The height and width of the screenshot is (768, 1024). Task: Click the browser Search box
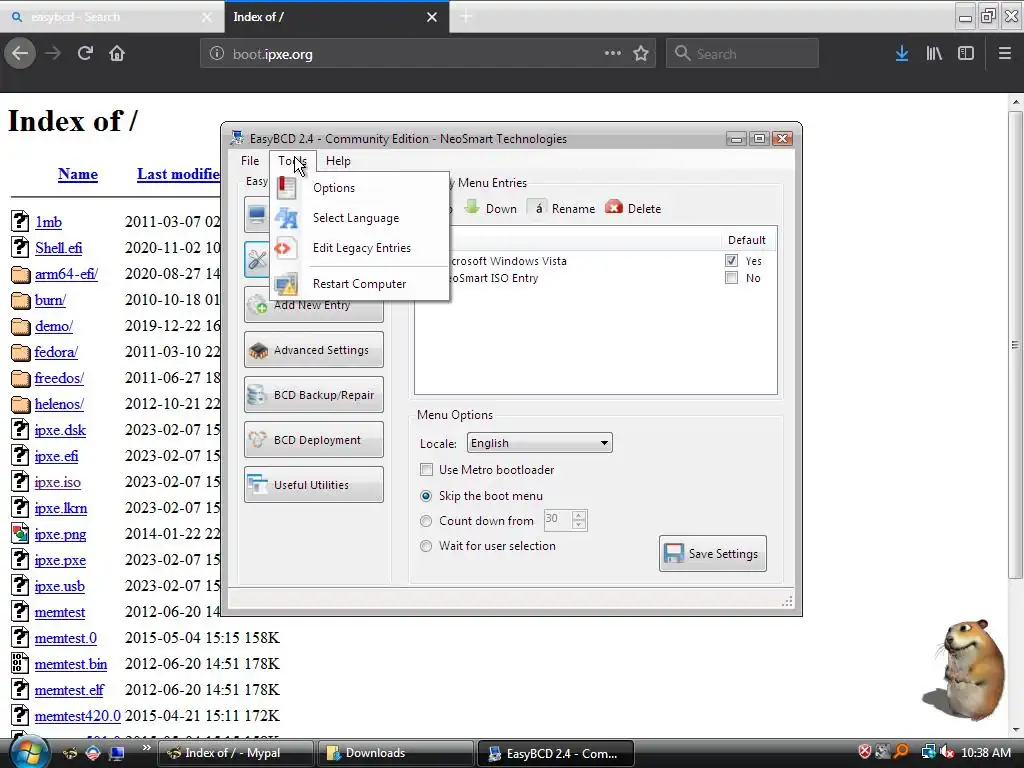pyautogui.click(x=742, y=54)
